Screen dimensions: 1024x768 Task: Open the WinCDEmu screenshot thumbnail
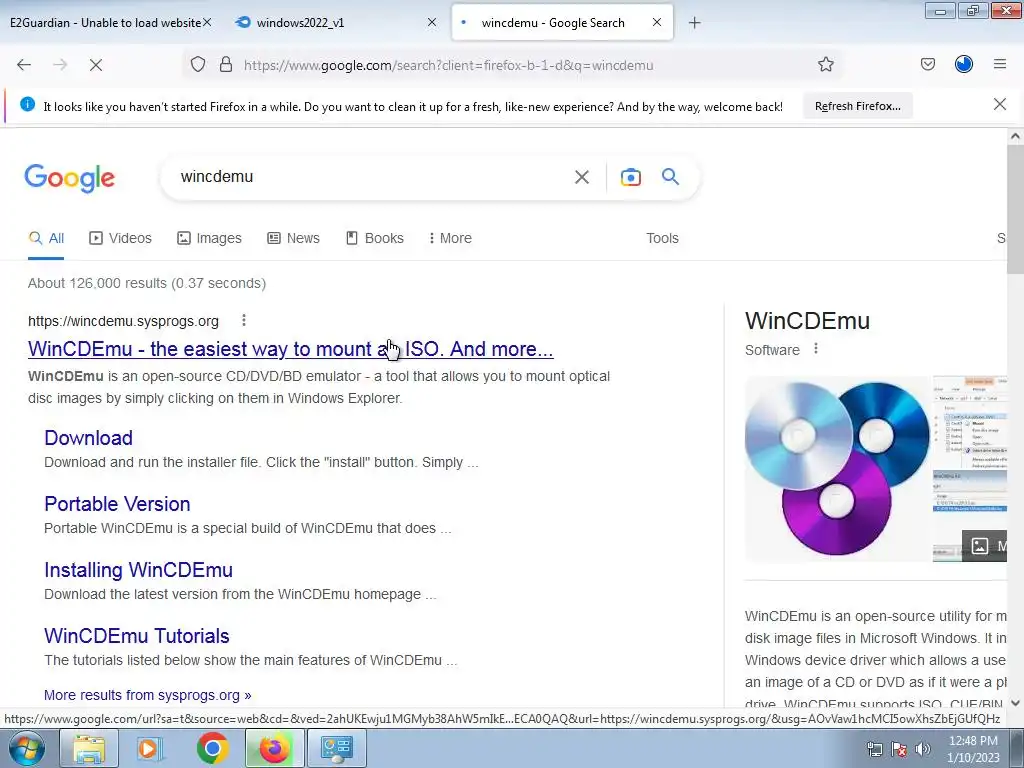tap(970, 469)
